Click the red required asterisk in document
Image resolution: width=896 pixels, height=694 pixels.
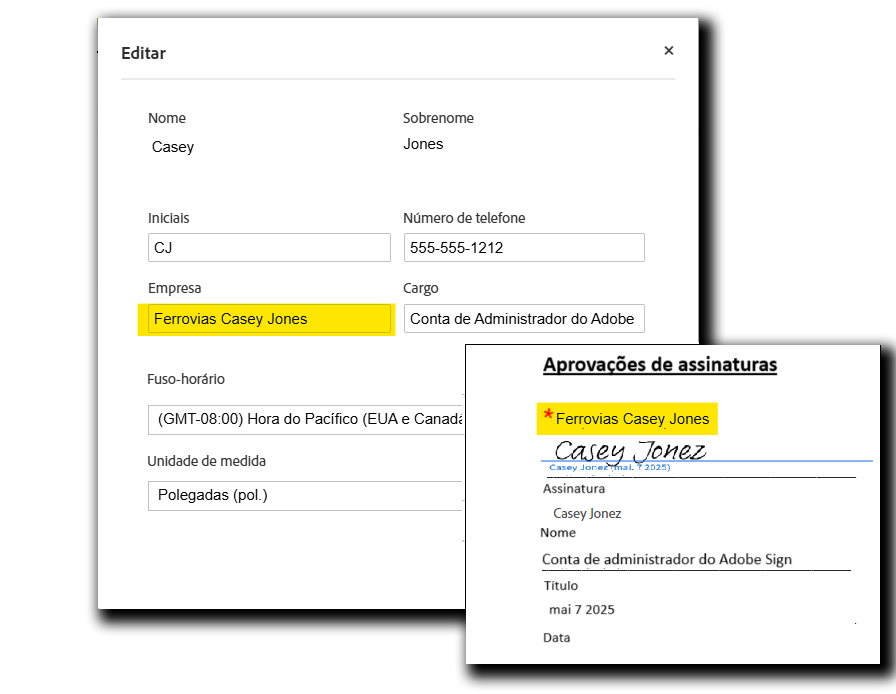[548, 414]
